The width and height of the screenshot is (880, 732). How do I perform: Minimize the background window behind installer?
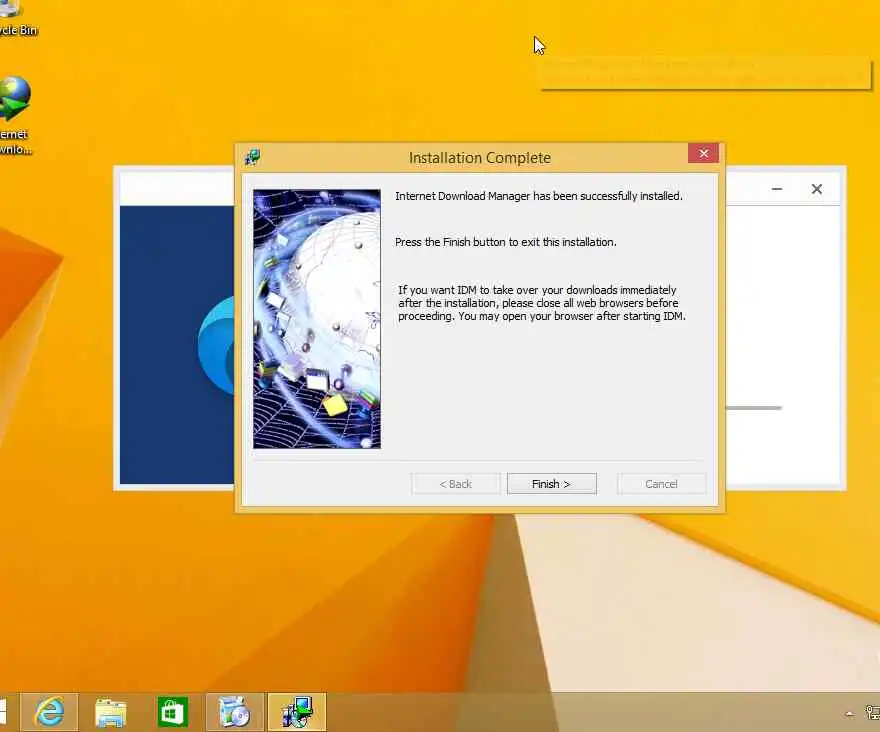pyautogui.click(x=777, y=189)
